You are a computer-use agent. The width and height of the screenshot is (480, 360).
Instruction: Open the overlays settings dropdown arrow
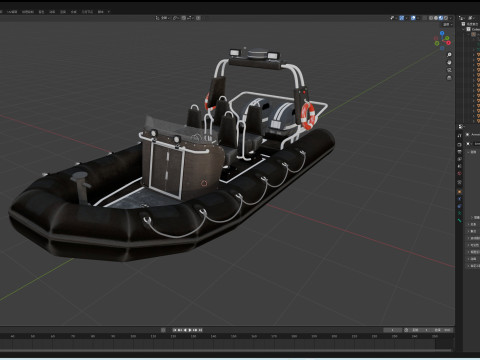tap(418, 18)
